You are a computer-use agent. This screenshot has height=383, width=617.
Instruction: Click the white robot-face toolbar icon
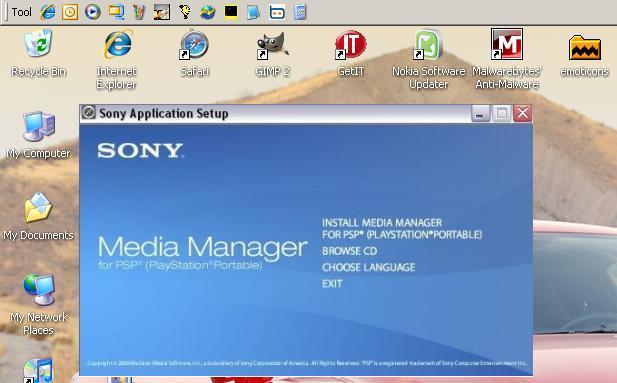(x=277, y=12)
